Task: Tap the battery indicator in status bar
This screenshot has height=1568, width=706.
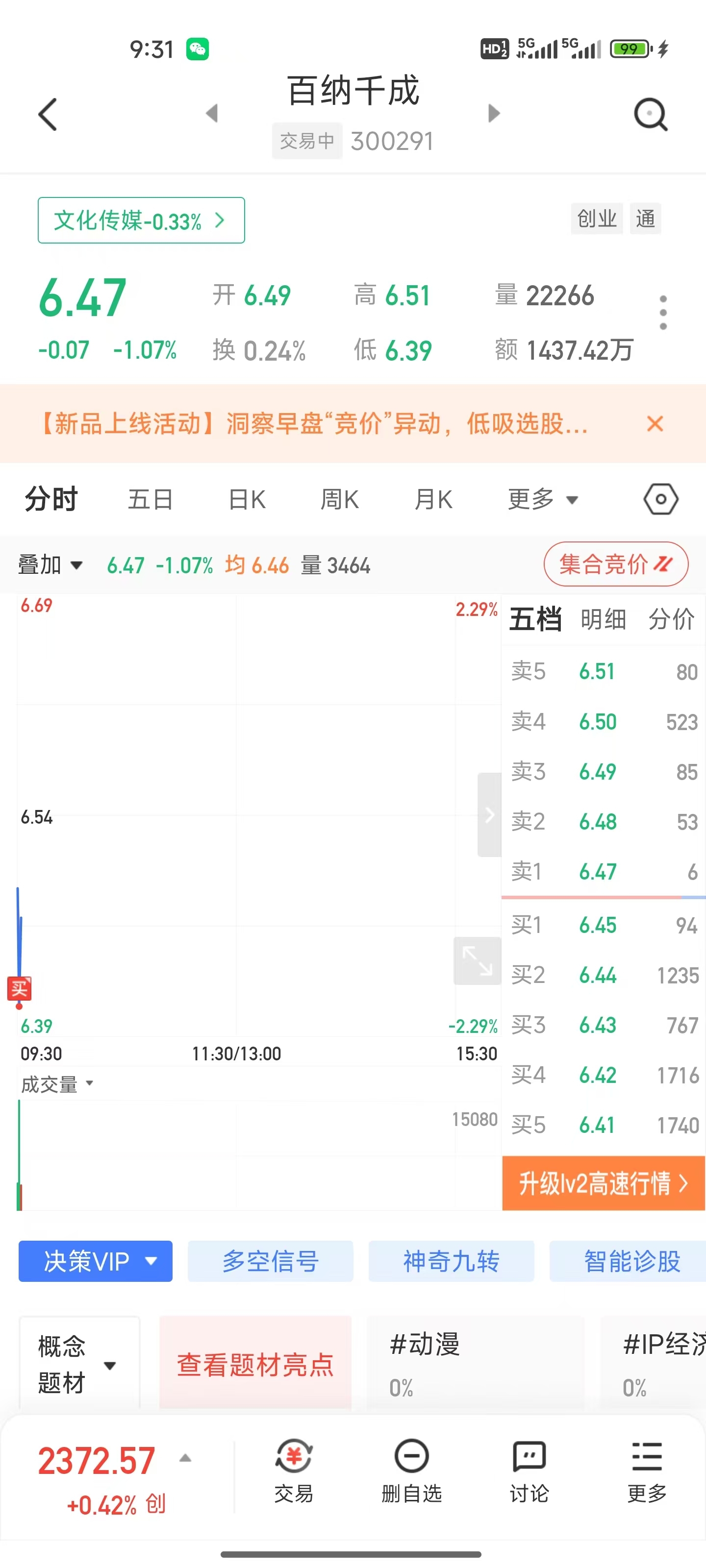Action: click(x=631, y=49)
